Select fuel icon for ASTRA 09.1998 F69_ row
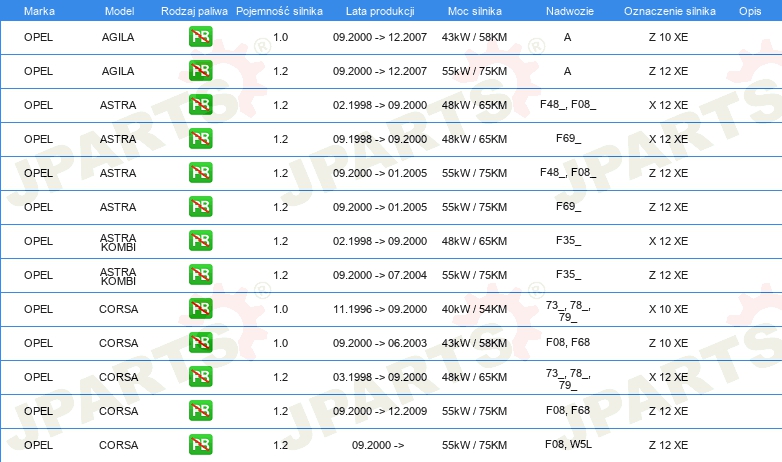Screen dimensions: 782x462 [200, 139]
